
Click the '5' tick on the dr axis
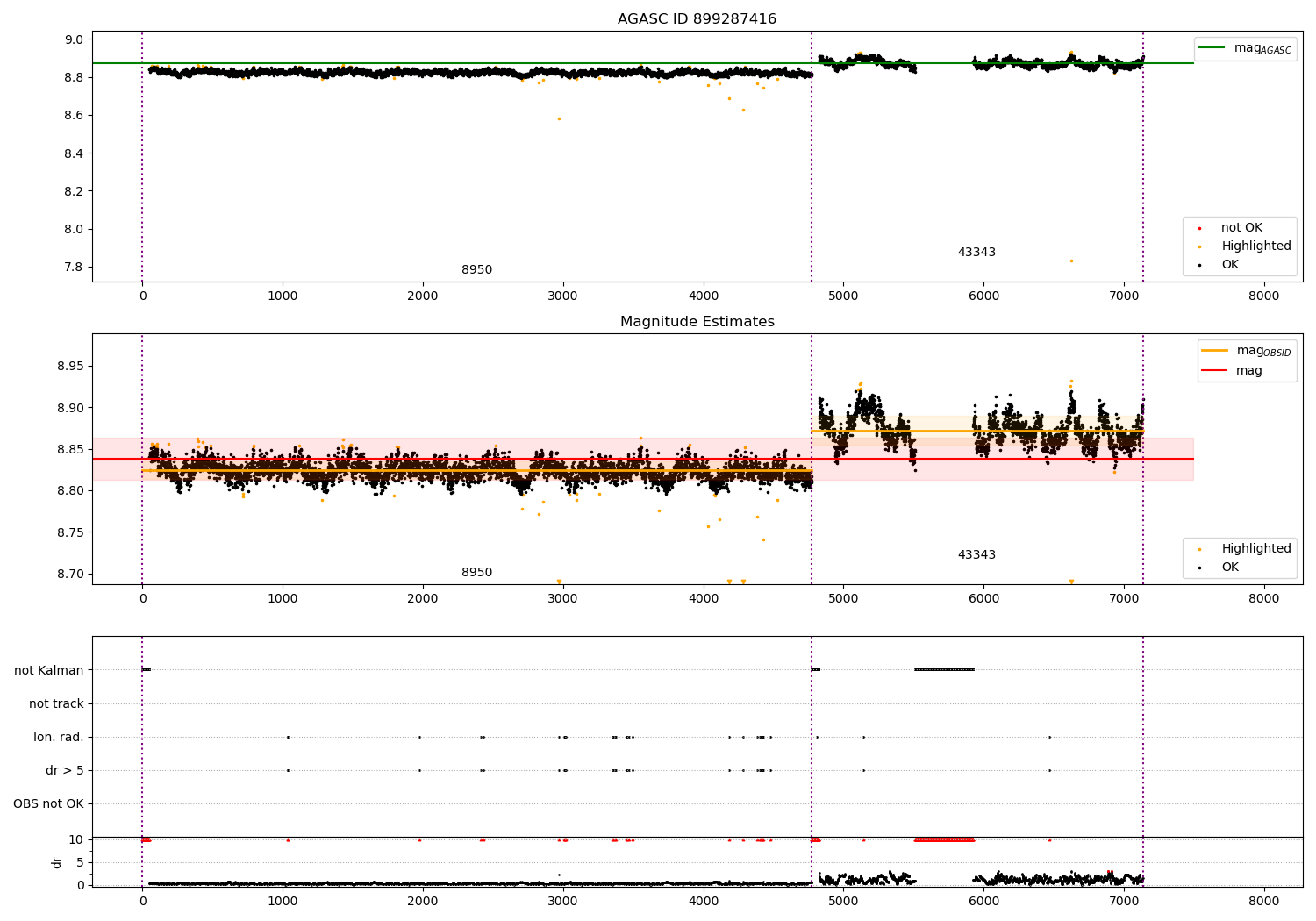pyautogui.click(x=80, y=863)
